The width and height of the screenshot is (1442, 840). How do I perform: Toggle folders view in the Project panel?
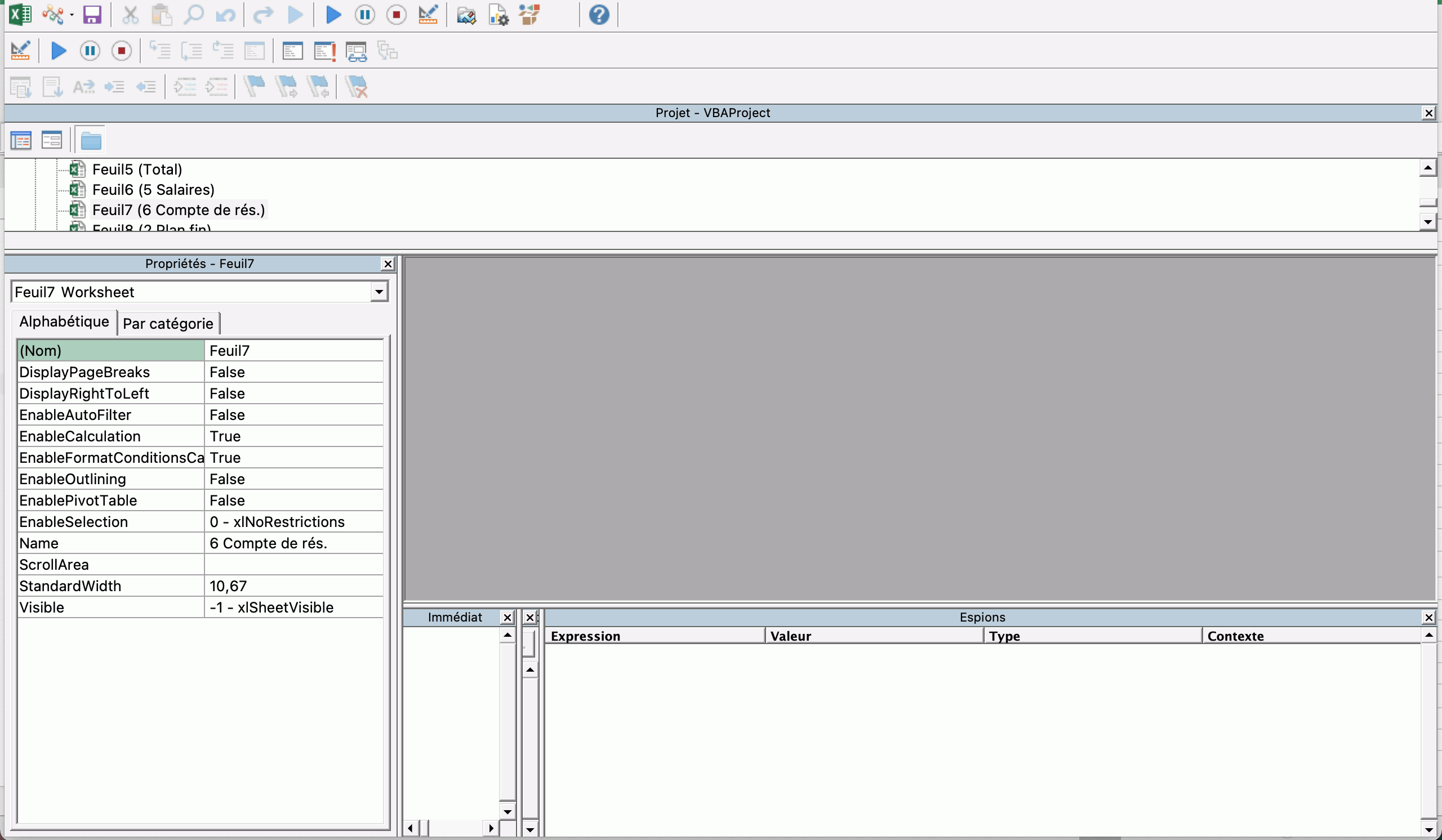pyautogui.click(x=91, y=140)
